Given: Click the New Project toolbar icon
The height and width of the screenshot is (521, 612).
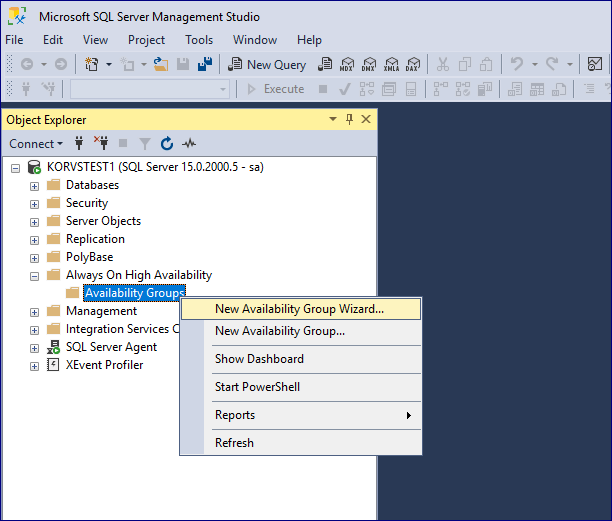Looking at the screenshot, I should (92, 64).
